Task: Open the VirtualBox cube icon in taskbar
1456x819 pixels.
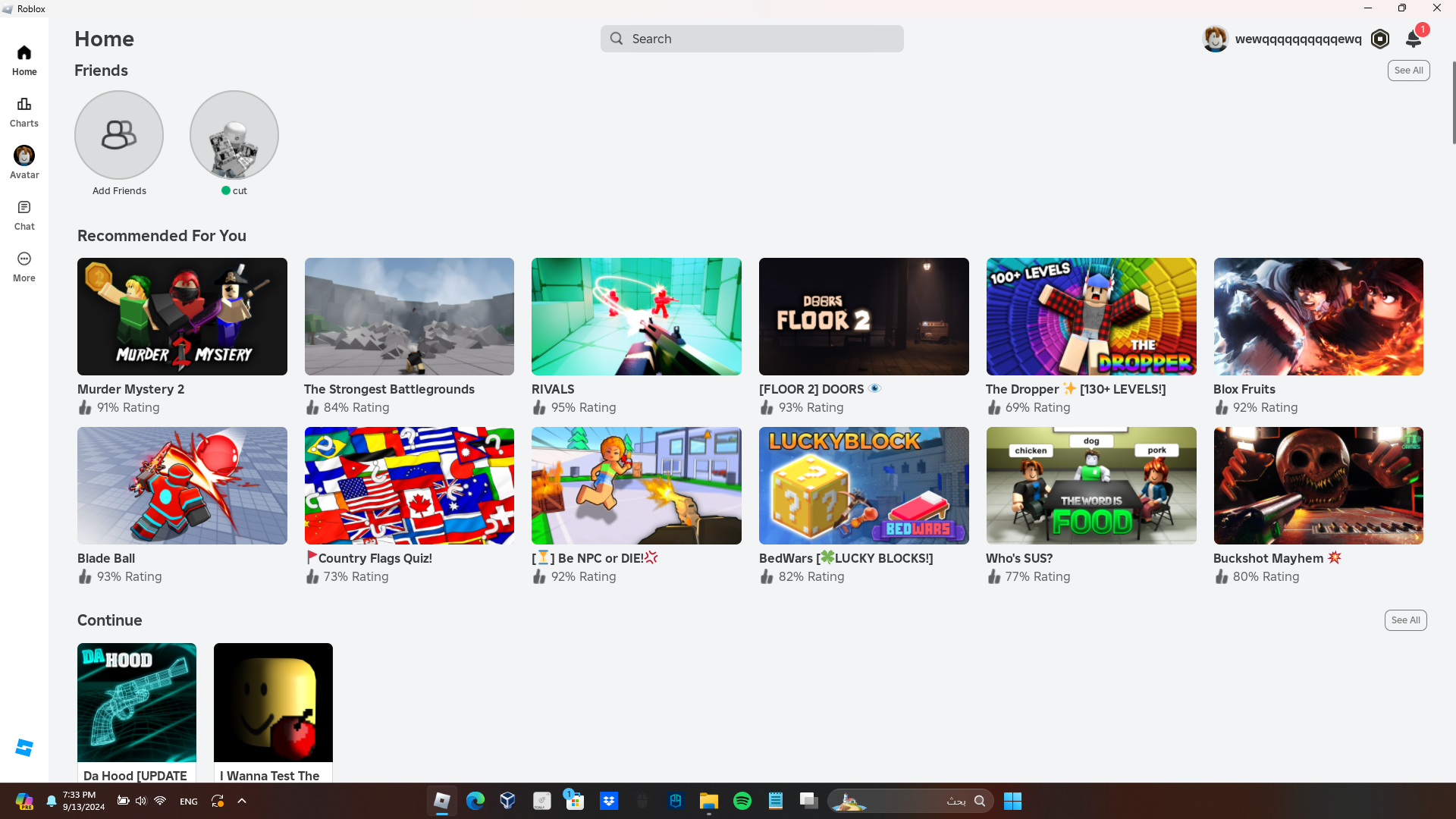Action: [x=508, y=801]
